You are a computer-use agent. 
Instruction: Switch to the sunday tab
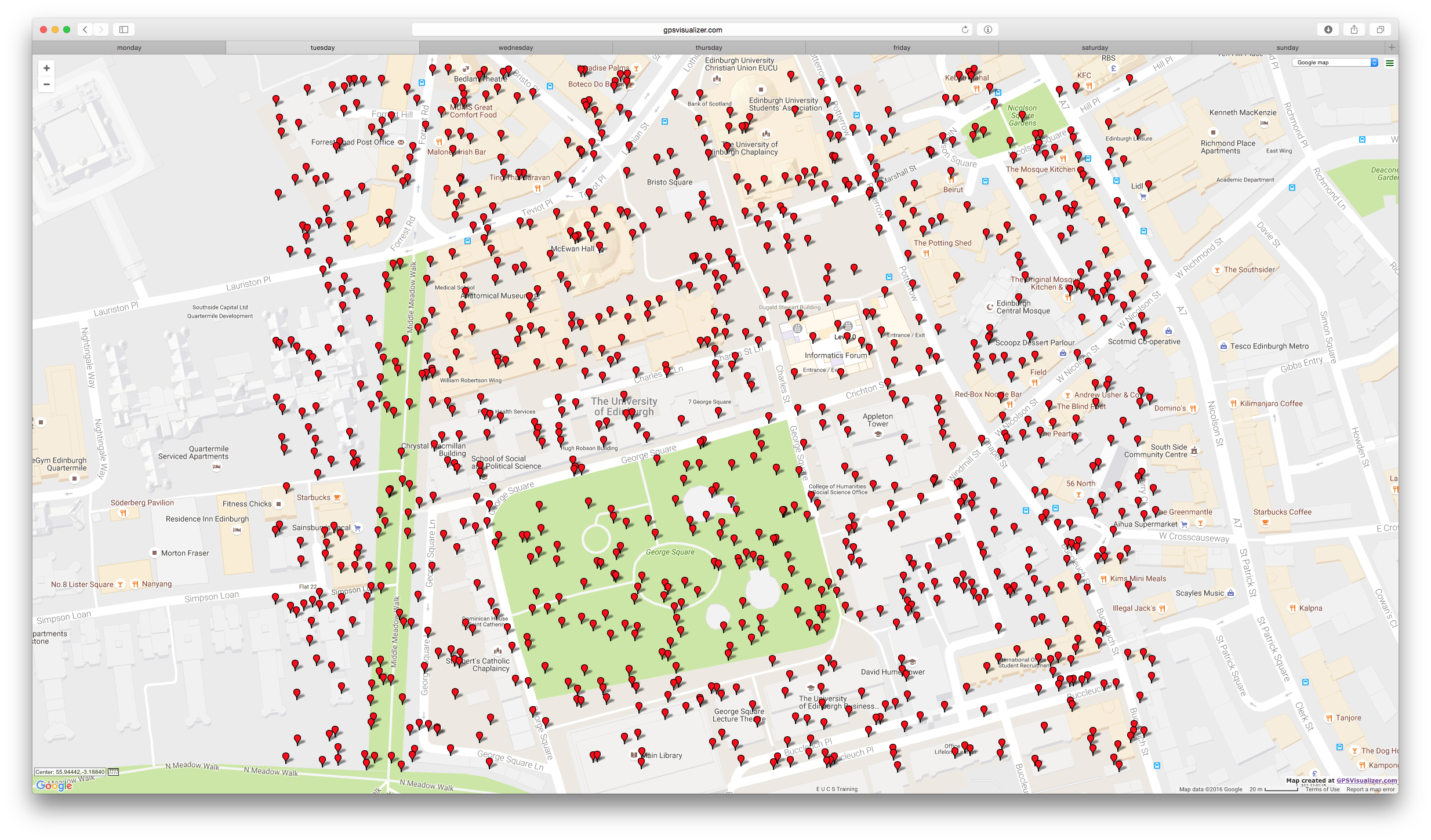1288,48
